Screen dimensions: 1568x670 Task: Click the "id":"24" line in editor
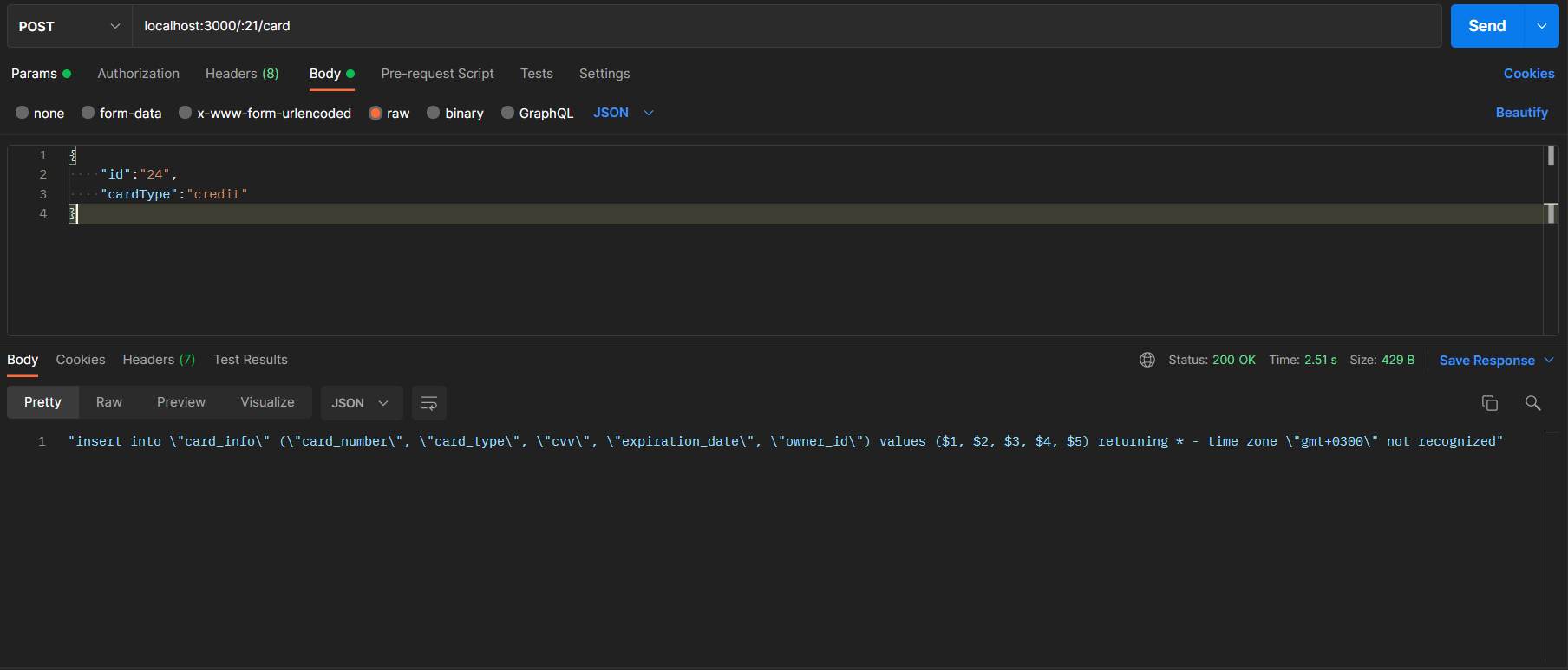(139, 174)
